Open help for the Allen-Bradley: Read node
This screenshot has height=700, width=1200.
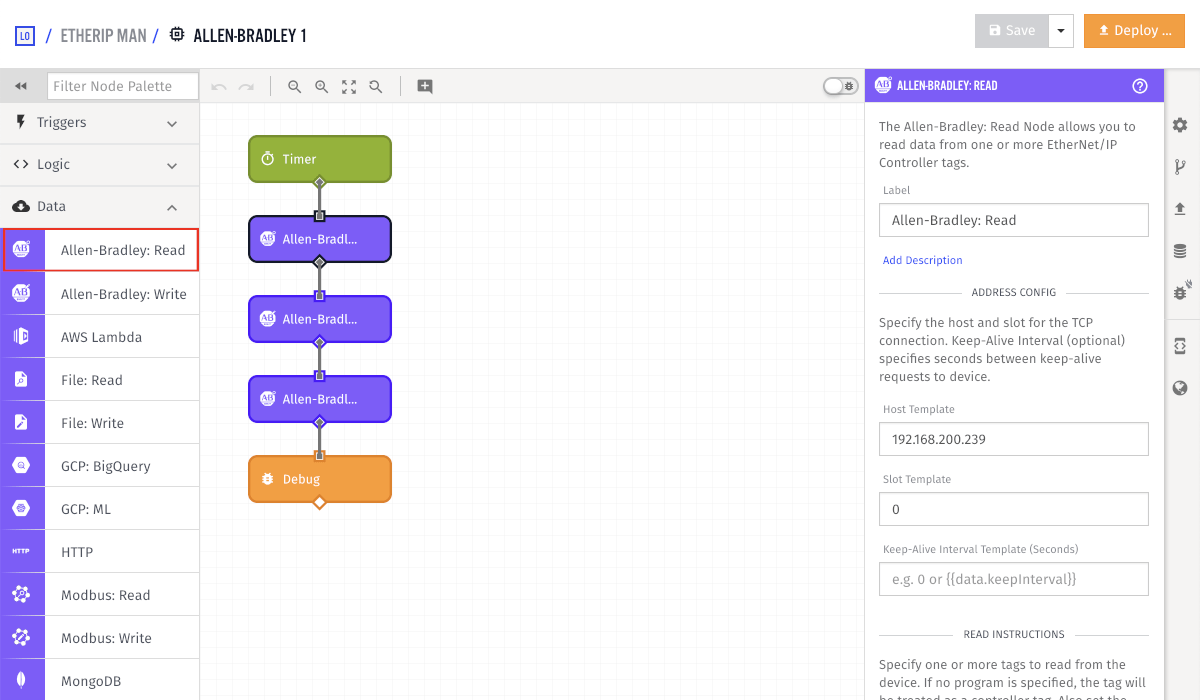[x=1140, y=86]
